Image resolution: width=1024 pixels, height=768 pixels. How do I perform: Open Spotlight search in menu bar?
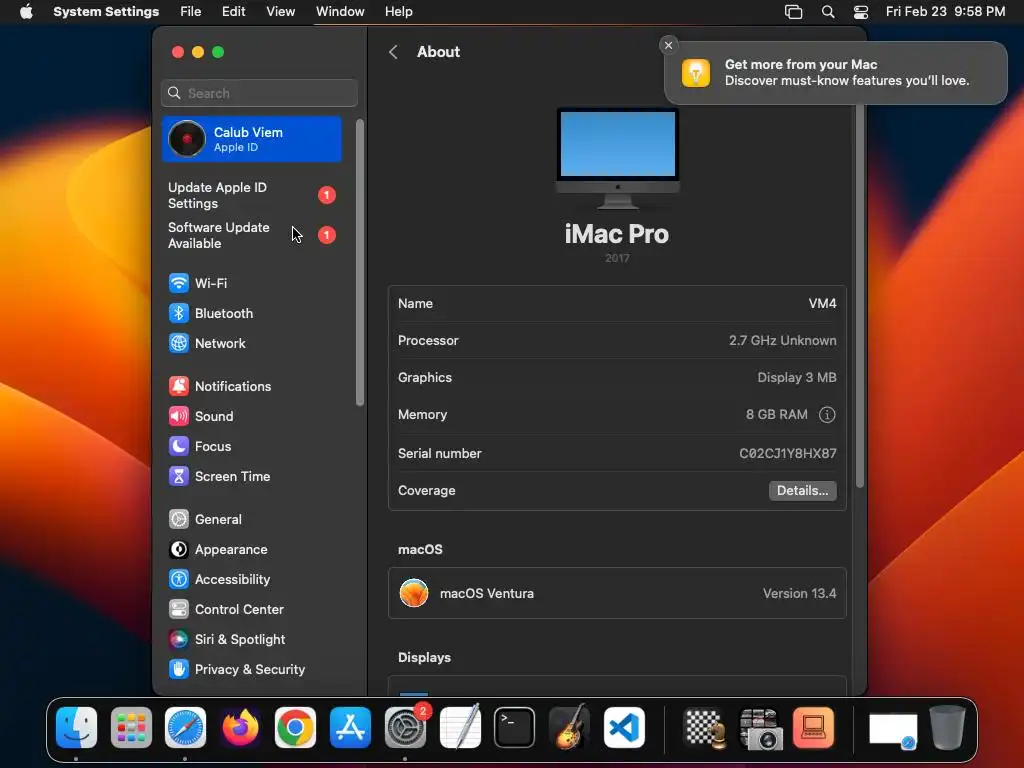pos(828,12)
